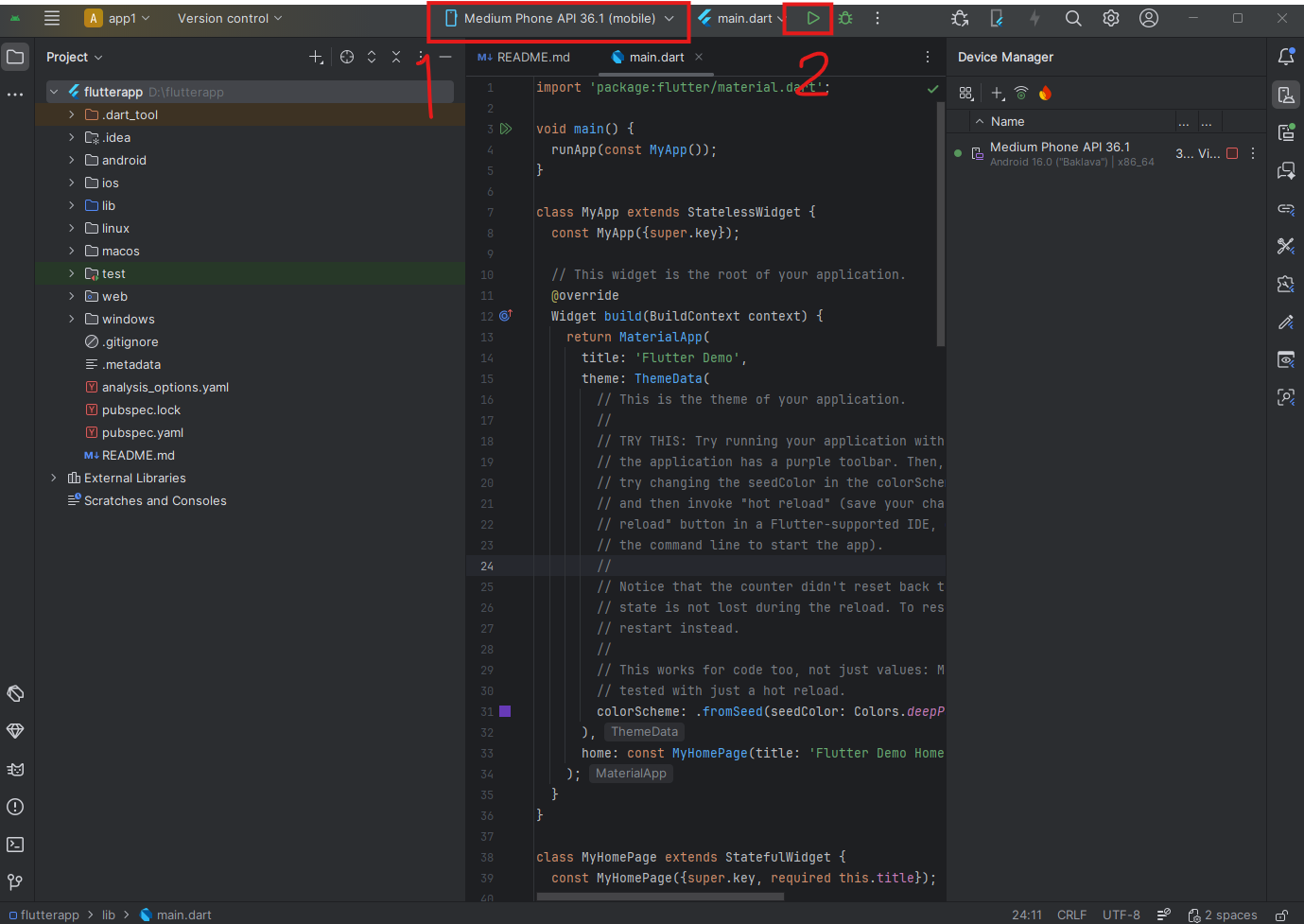The width and height of the screenshot is (1304, 924).
Task: Click the Firebase flame icon in Device Manager
Action: click(x=1045, y=93)
